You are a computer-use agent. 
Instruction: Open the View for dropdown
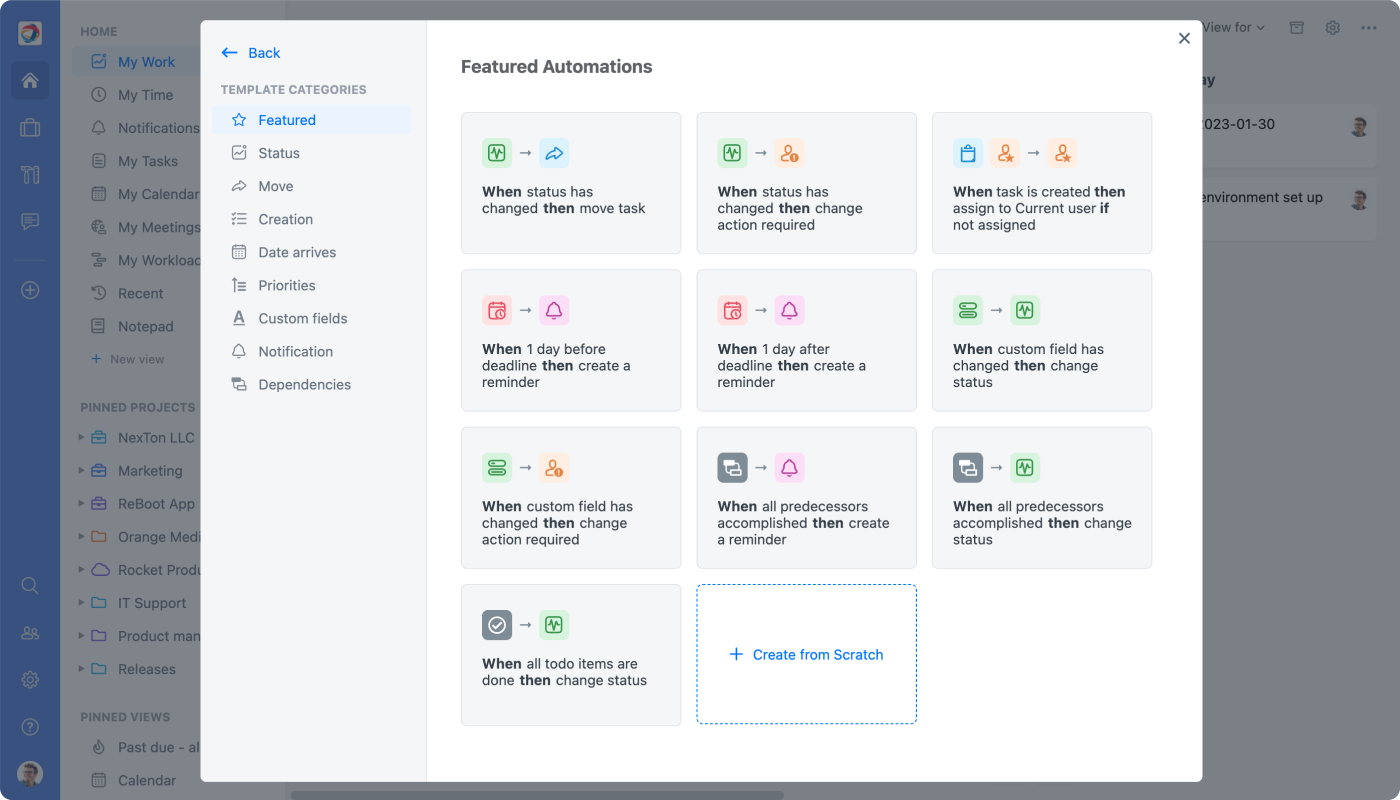coord(1233,28)
